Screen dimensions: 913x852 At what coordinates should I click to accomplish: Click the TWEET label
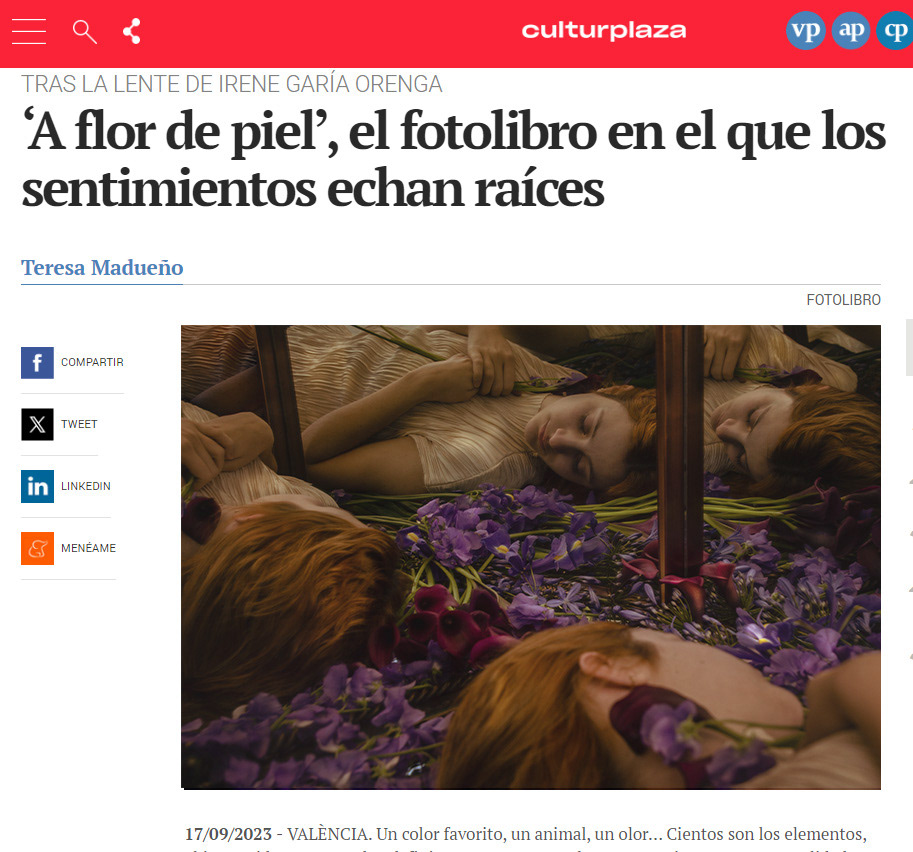[79, 424]
